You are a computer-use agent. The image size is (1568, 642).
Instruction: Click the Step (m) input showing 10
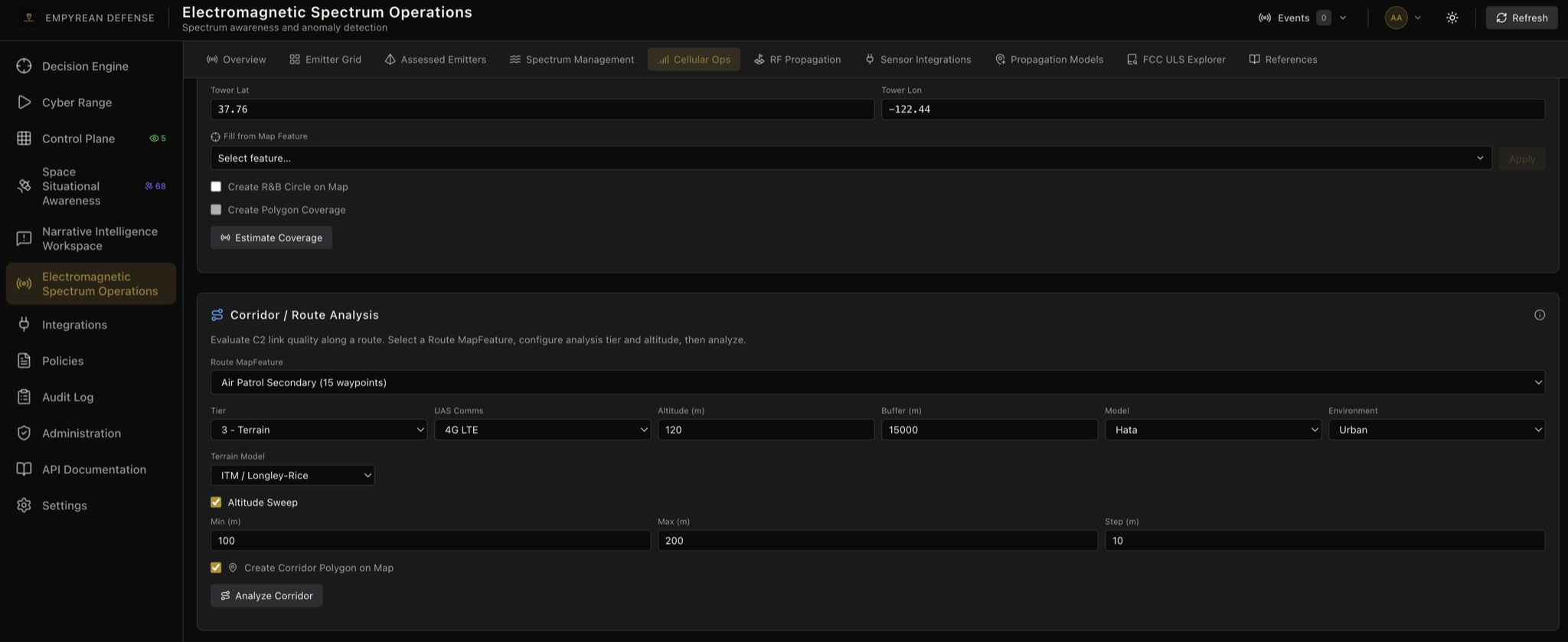click(1325, 540)
